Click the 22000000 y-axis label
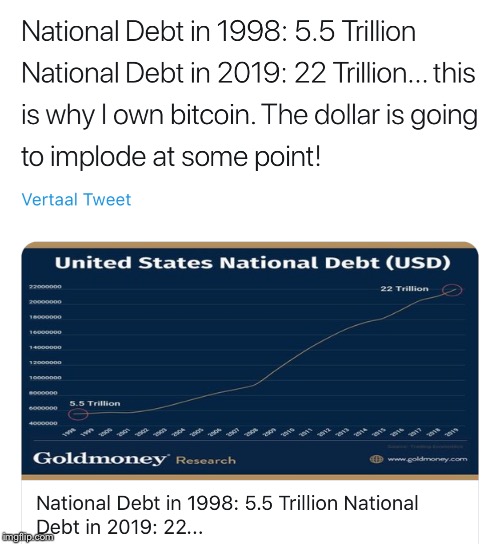The image size is (500, 544). [45, 287]
